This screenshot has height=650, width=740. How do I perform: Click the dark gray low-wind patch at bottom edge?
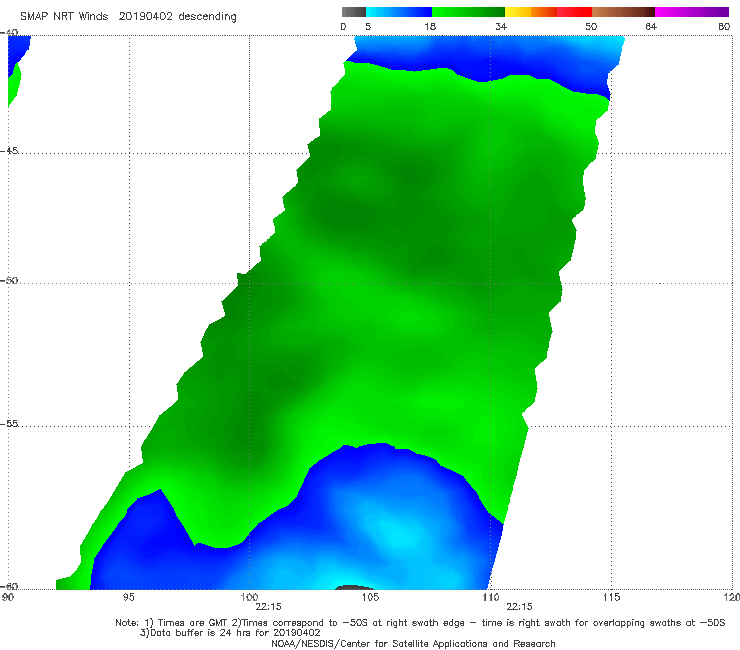353,587
